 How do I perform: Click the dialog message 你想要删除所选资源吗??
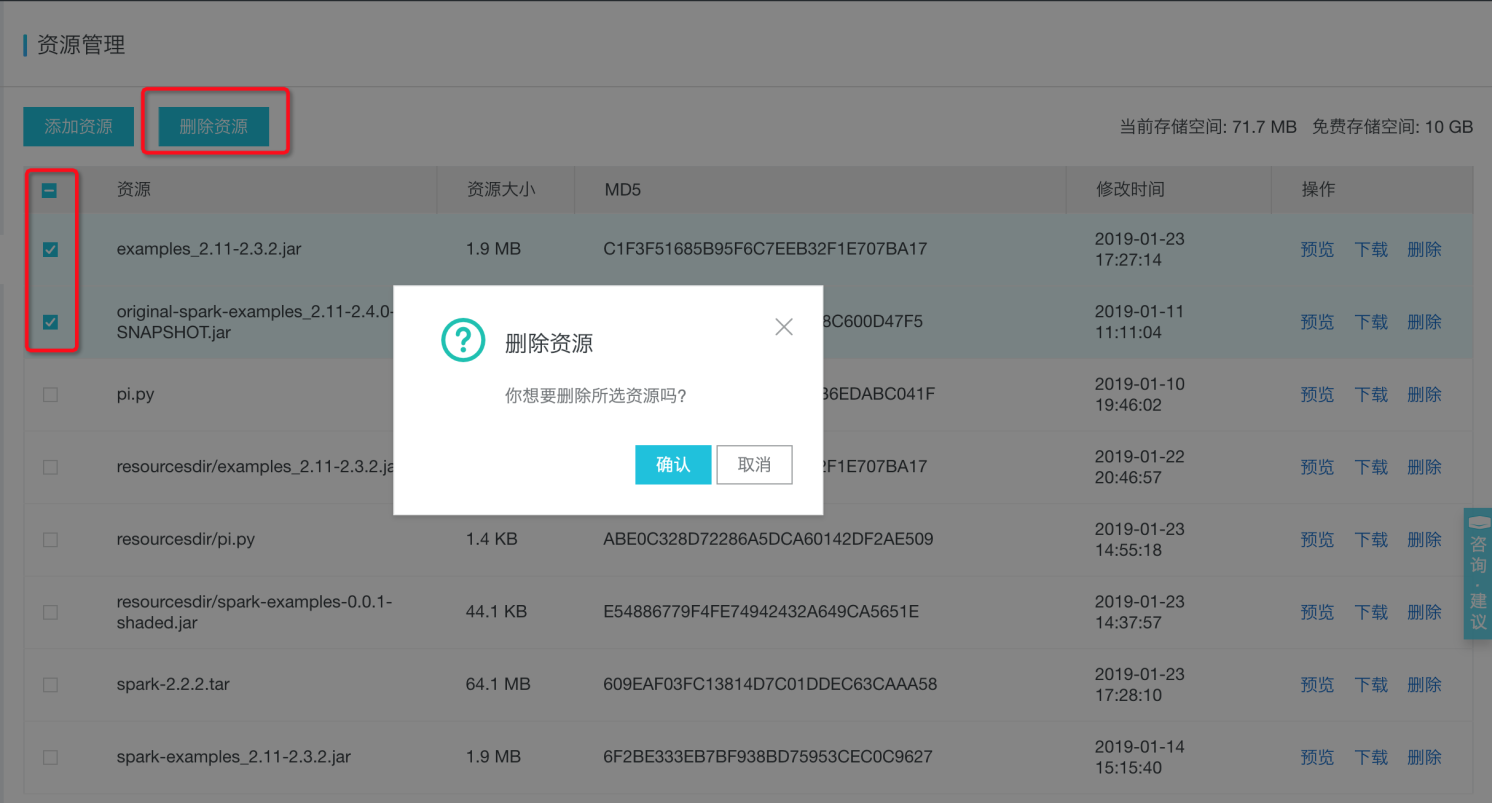(x=596, y=396)
